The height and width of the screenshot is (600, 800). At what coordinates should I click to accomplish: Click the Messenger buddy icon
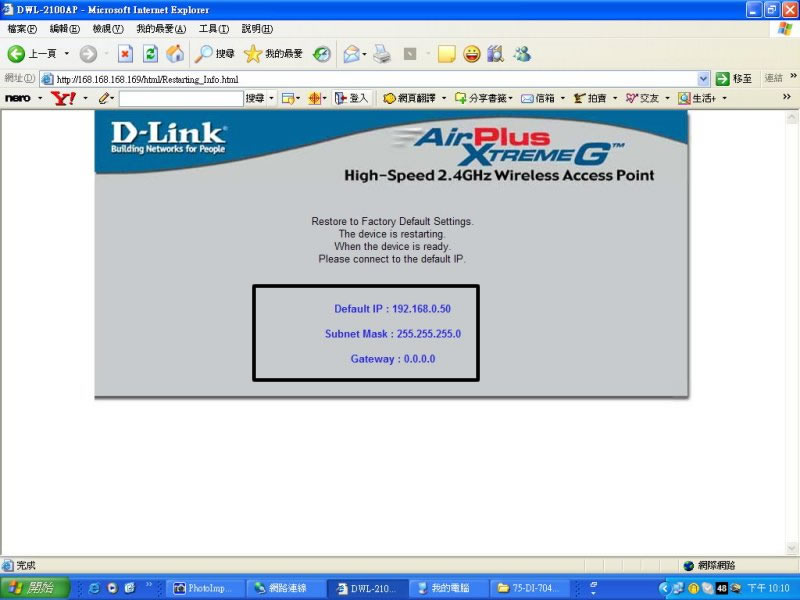[522, 54]
